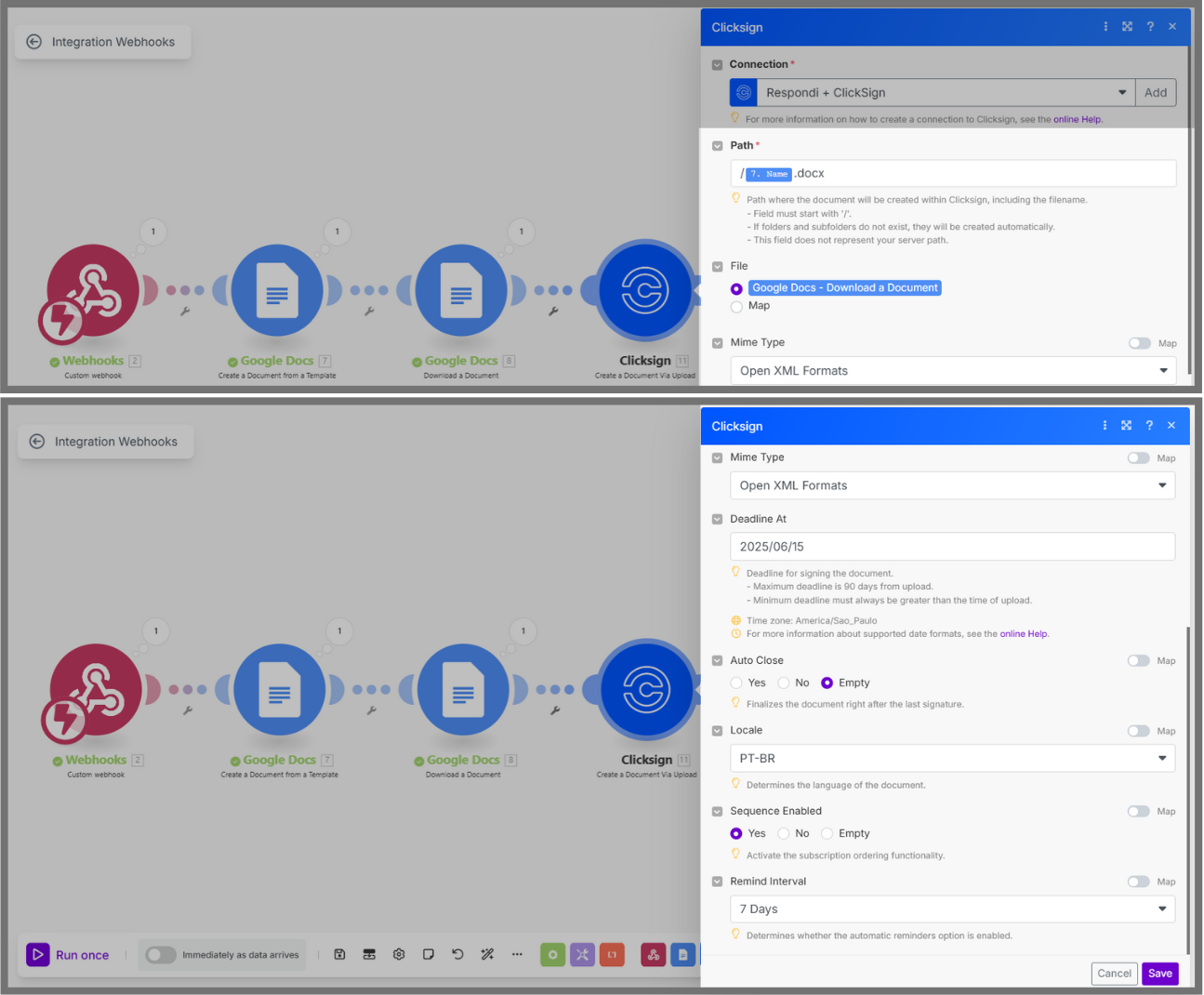Image resolution: width=1204 pixels, height=995 pixels.
Task: Open vertical dots menu in upper Clicksign header
Action: point(1105,27)
